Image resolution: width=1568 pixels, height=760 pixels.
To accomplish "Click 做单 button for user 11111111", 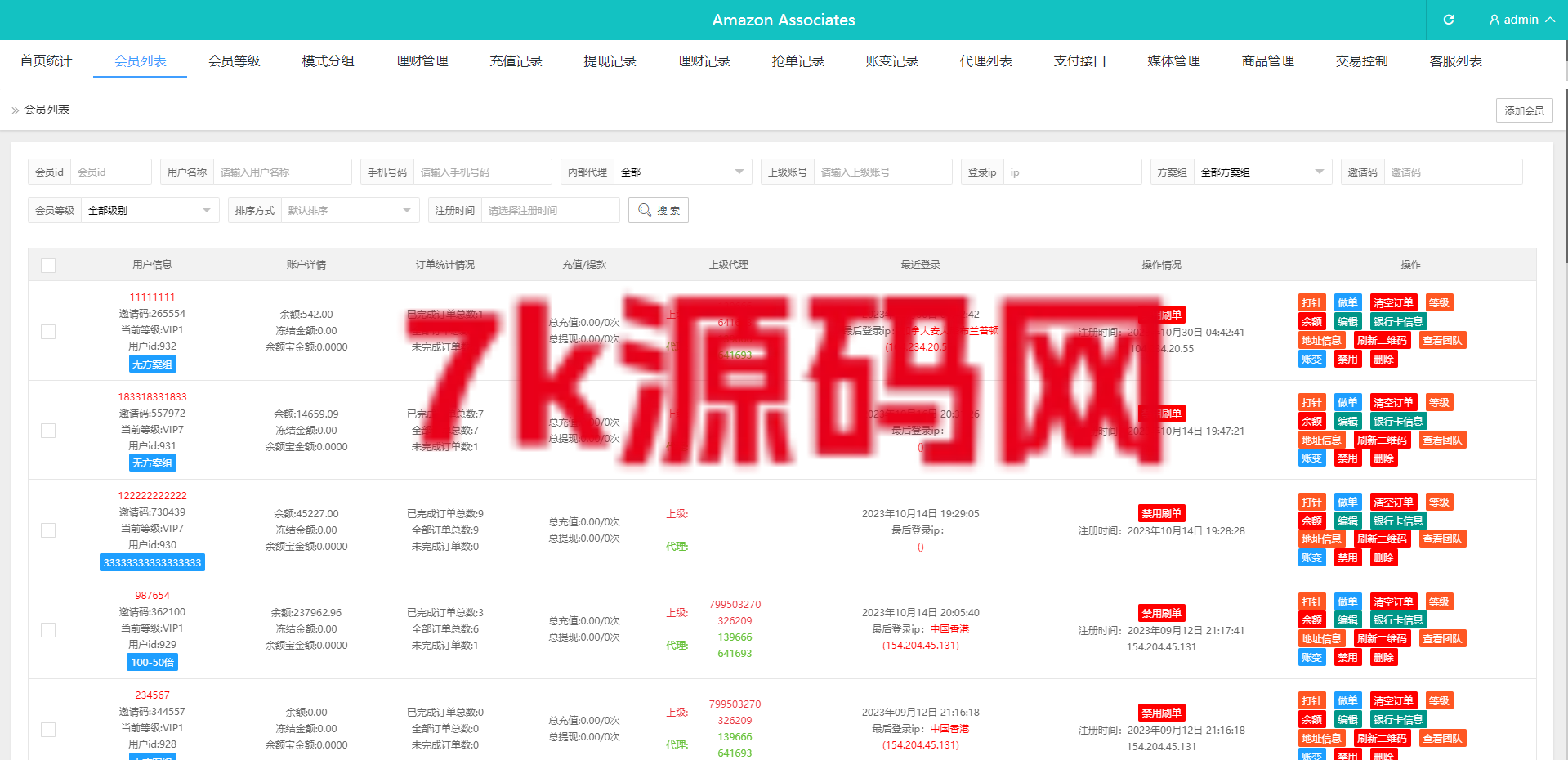I will coord(1347,303).
